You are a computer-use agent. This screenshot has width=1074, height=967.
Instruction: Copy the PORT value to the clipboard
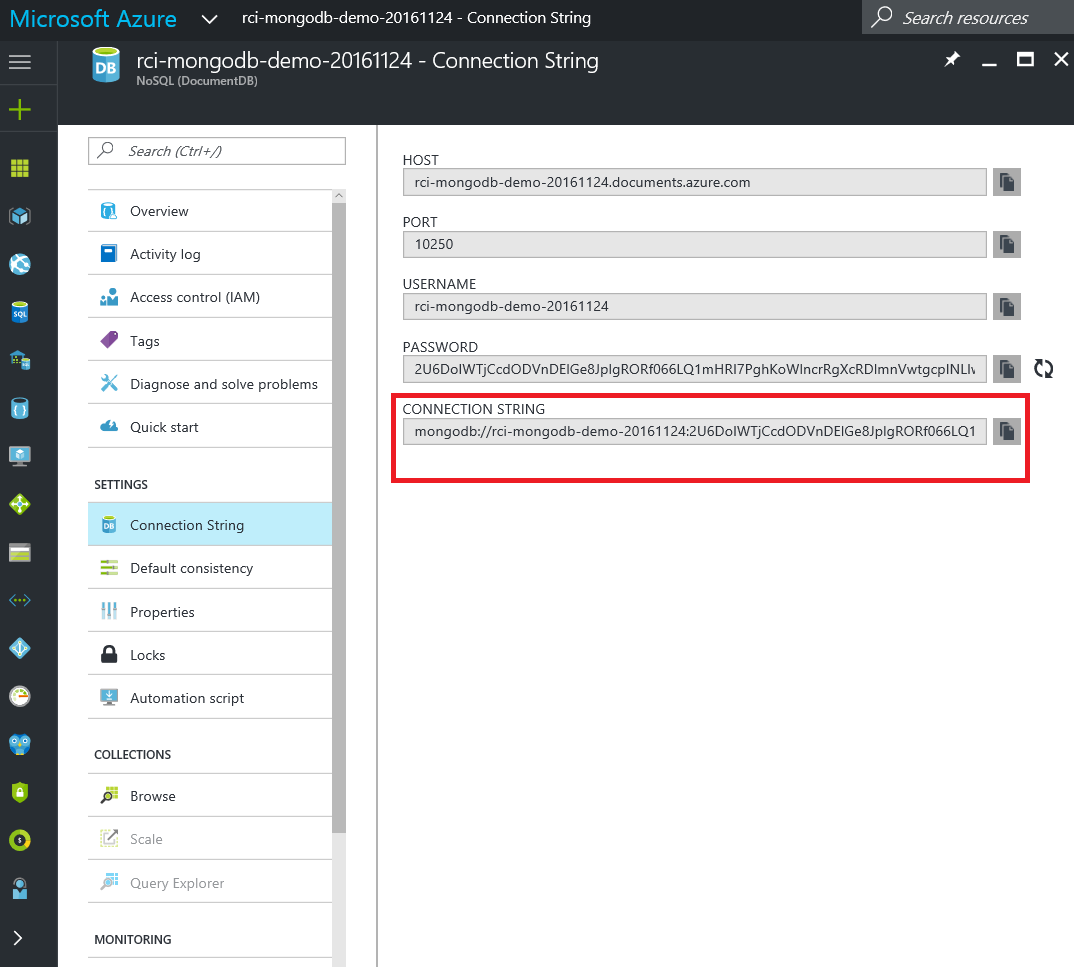[x=1007, y=244]
